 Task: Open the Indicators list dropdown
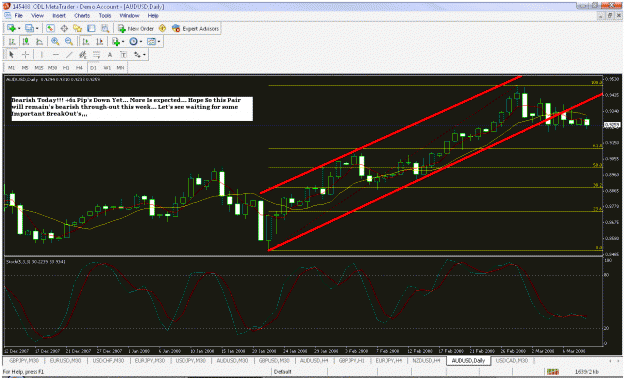[118, 41]
